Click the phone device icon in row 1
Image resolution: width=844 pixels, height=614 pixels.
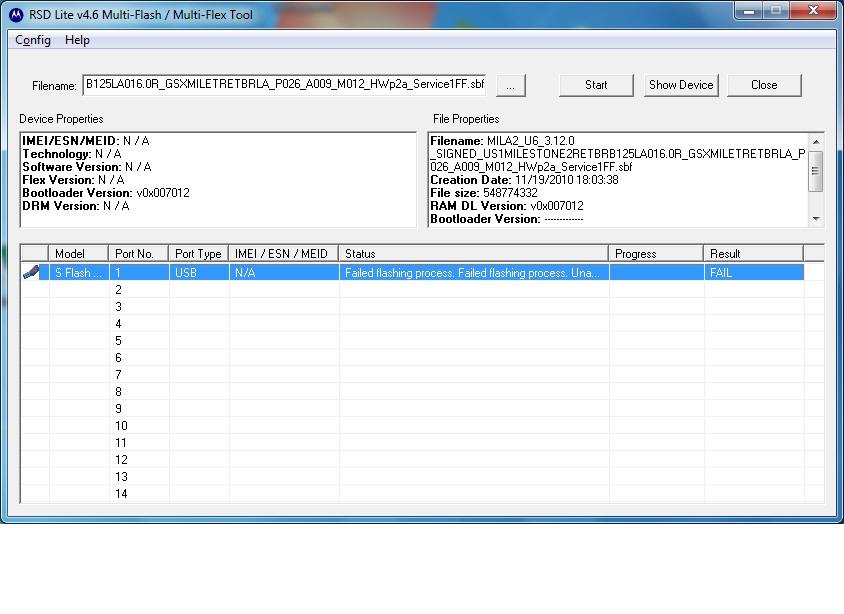tap(31, 272)
